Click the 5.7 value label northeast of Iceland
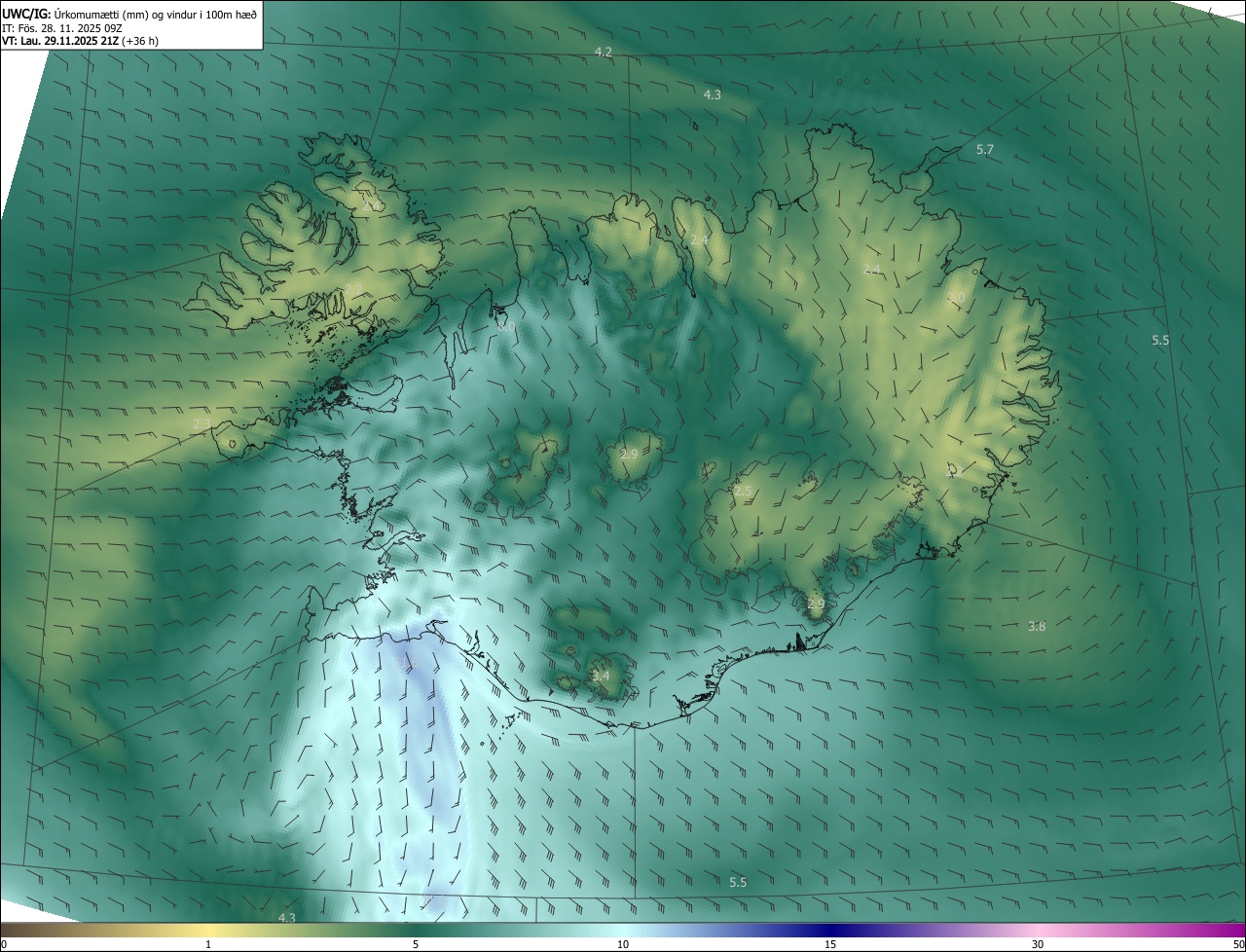 tap(985, 150)
